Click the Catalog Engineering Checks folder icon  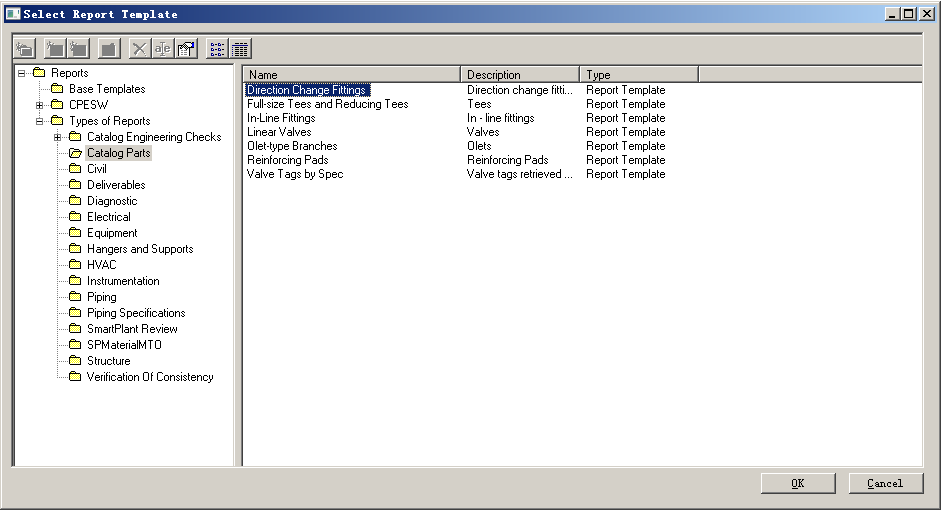pyautogui.click(x=75, y=137)
